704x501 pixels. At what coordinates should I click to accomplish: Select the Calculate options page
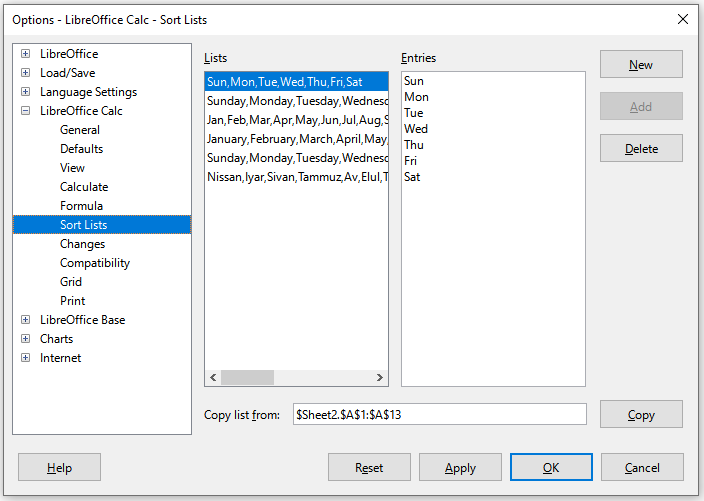click(x=84, y=187)
